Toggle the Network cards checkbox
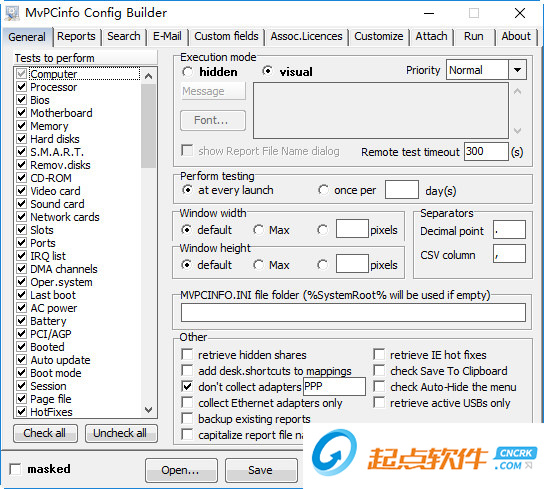The height and width of the screenshot is (489, 544). coord(22,217)
